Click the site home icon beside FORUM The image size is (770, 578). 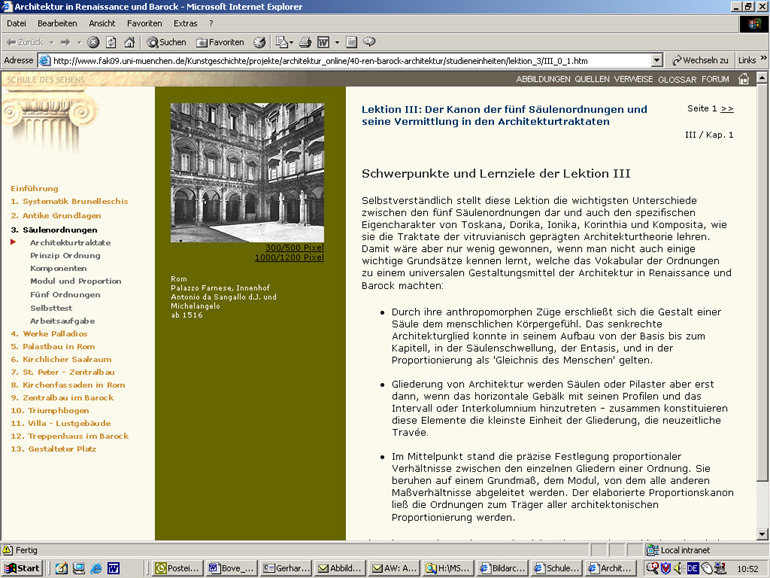(x=743, y=79)
